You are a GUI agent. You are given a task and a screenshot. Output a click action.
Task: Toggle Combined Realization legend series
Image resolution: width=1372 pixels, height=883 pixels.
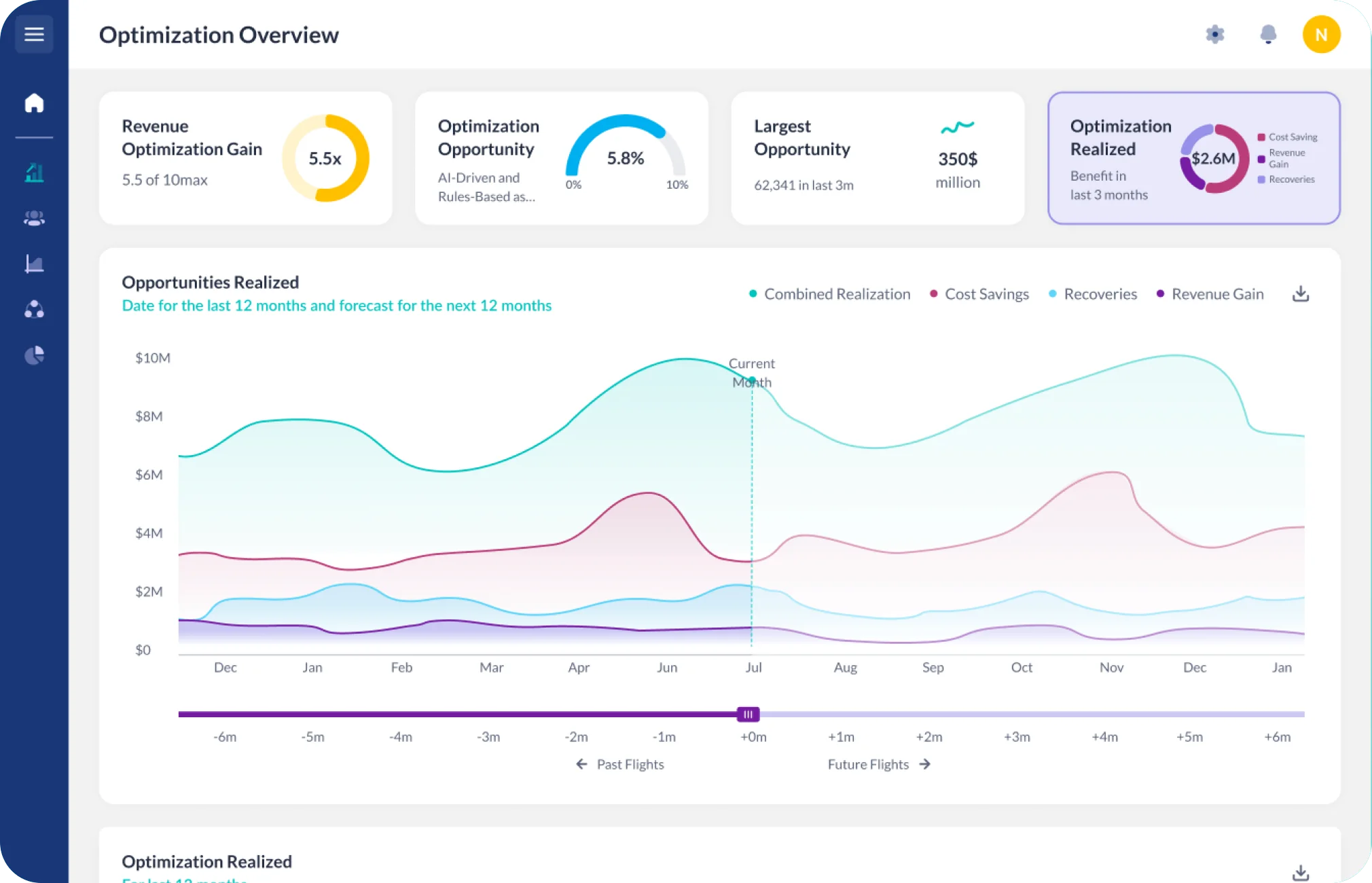pos(829,294)
